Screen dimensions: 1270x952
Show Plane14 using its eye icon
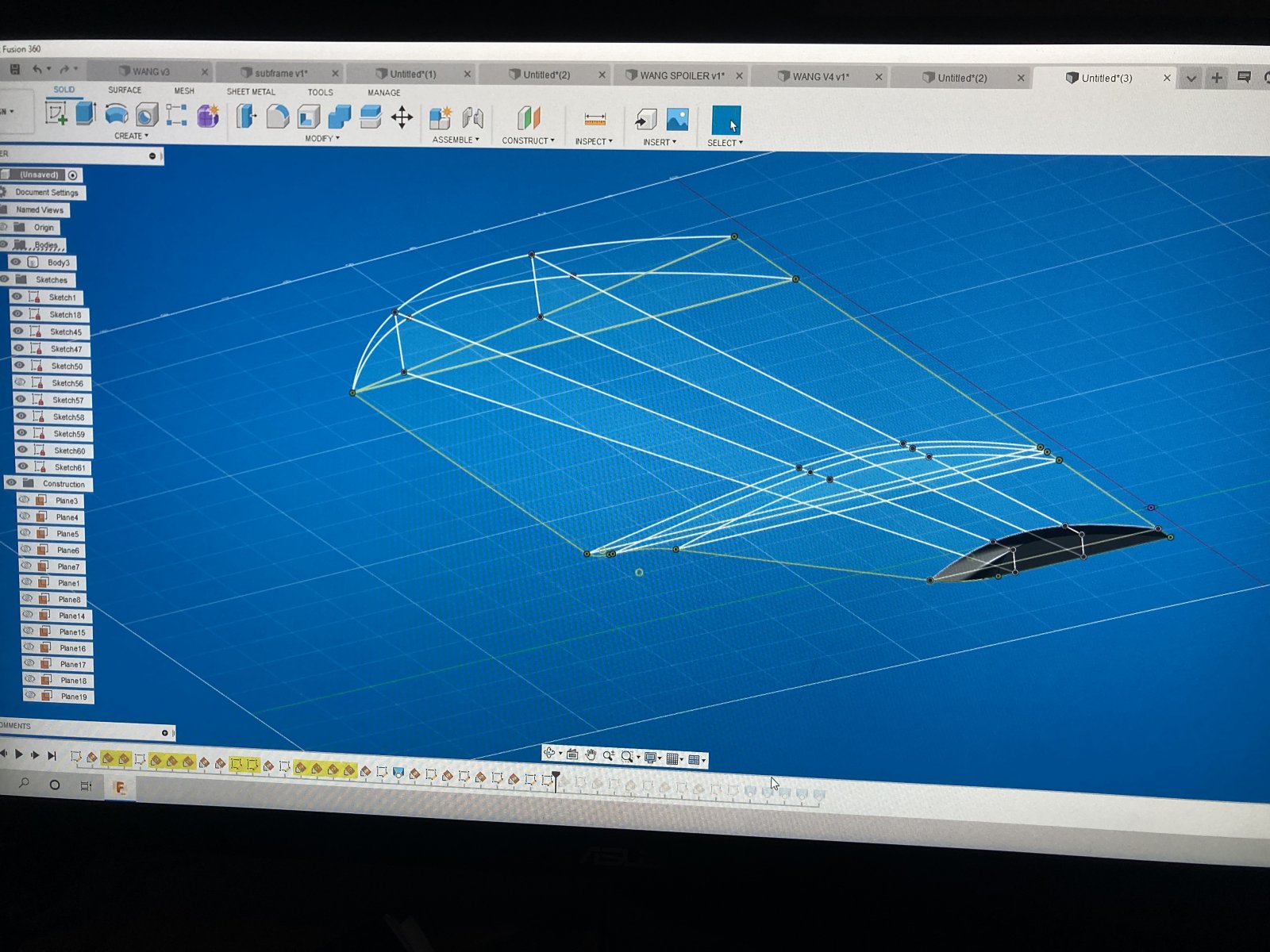click(28, 615)
